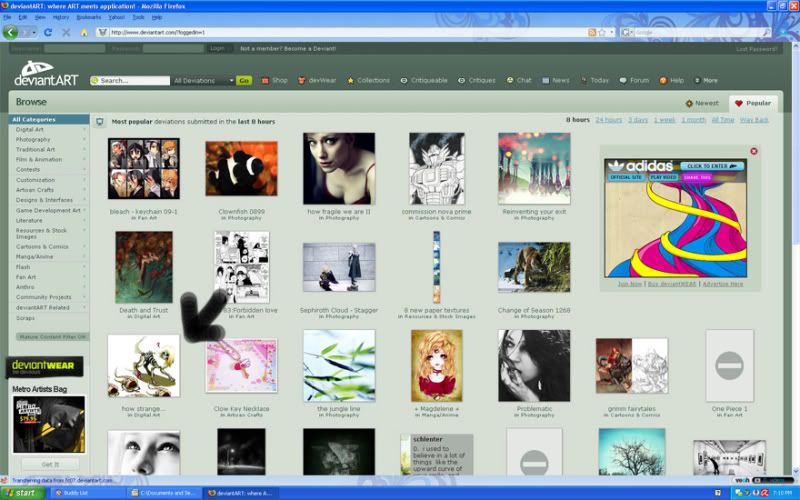This screenshot has height=500, width=800.
Task: Open the Literature category
Action: pos(29,221)
